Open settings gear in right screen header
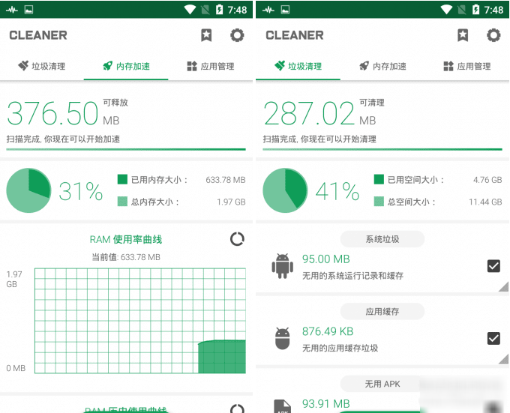 pyautogui.click(x=494, y=35)
